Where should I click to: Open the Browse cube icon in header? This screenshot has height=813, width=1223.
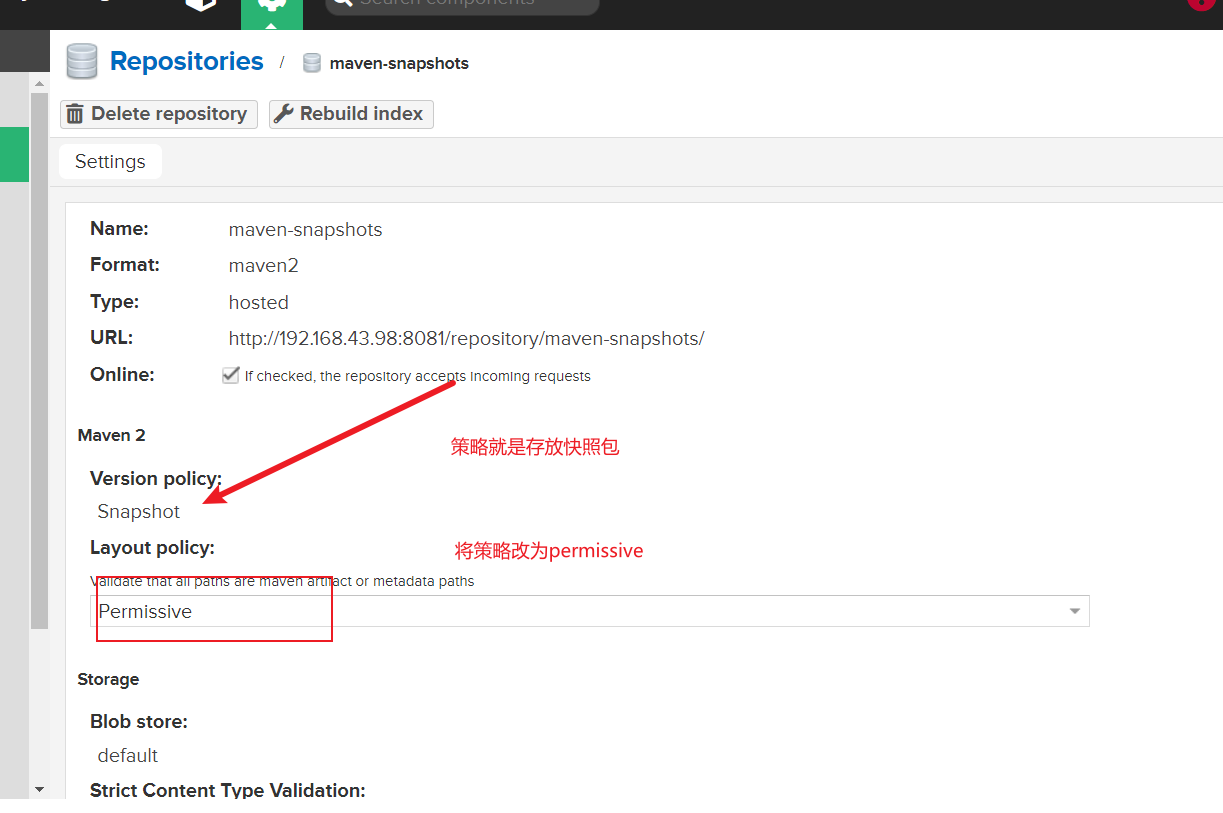pos(201,3)
